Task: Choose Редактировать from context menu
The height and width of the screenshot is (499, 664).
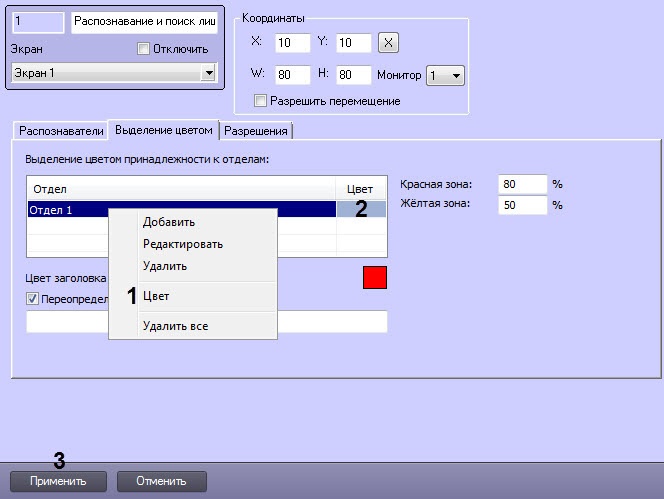Action: (x=182, y=244)
